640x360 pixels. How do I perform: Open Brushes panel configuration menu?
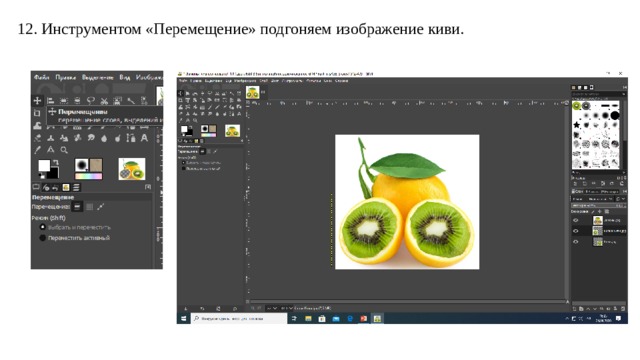(624, 87)
